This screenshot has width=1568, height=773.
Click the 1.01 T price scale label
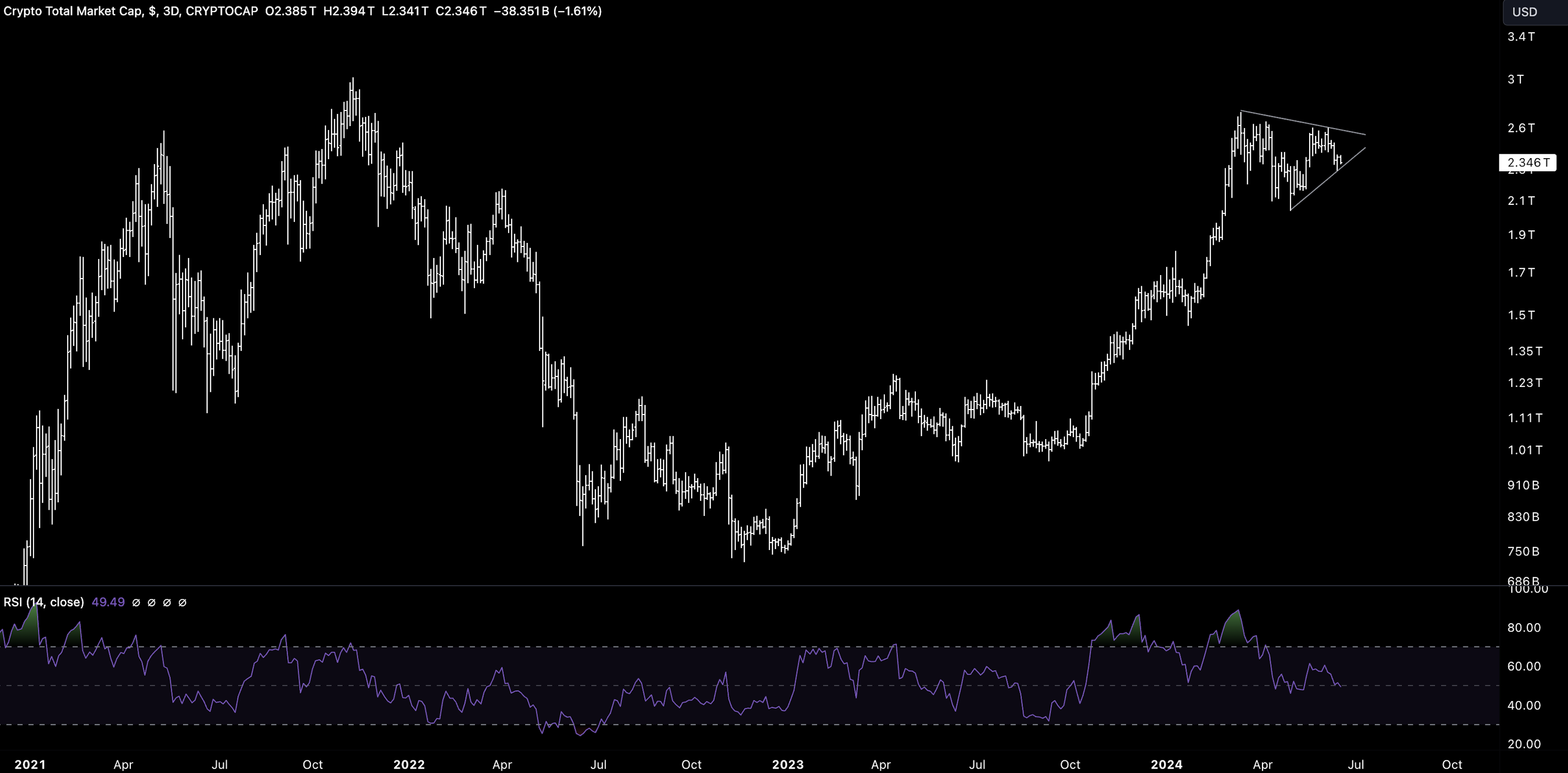[x=1525, y=450]
